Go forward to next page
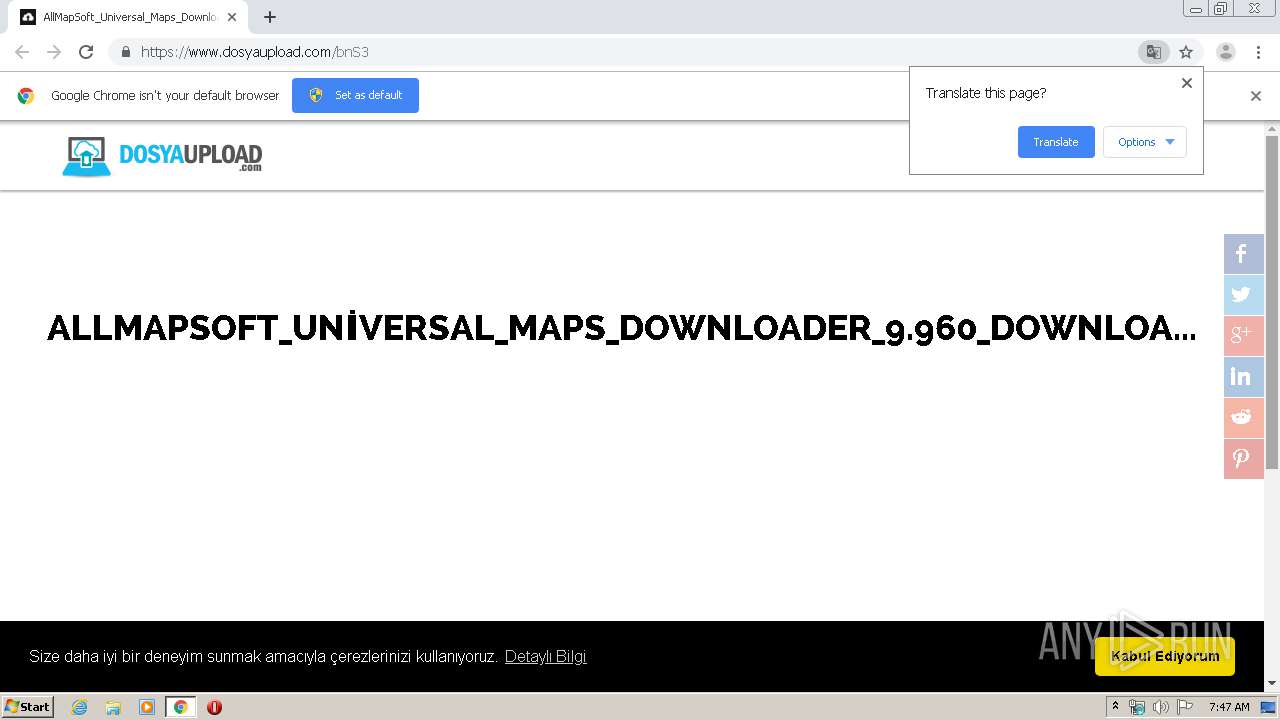1280x720 pixels. coord(54,52)
